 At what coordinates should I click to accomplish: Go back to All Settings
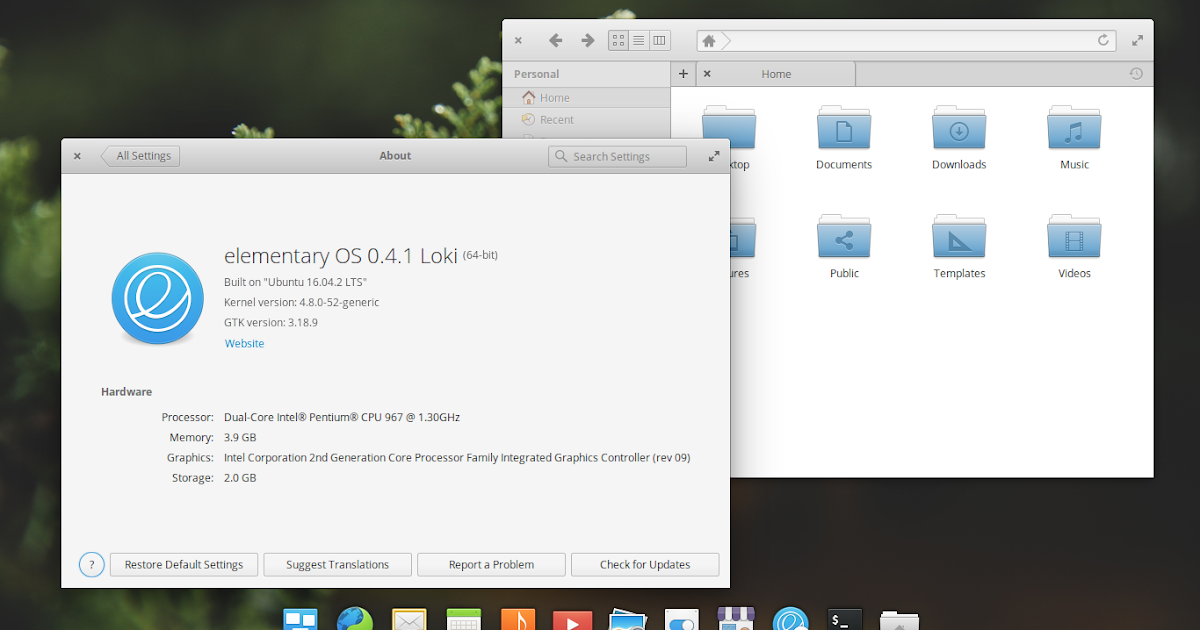140,156
